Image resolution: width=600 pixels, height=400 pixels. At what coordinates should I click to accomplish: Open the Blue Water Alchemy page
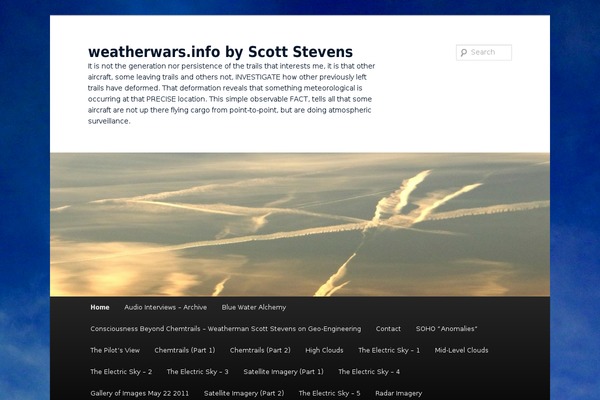(254, 307)
